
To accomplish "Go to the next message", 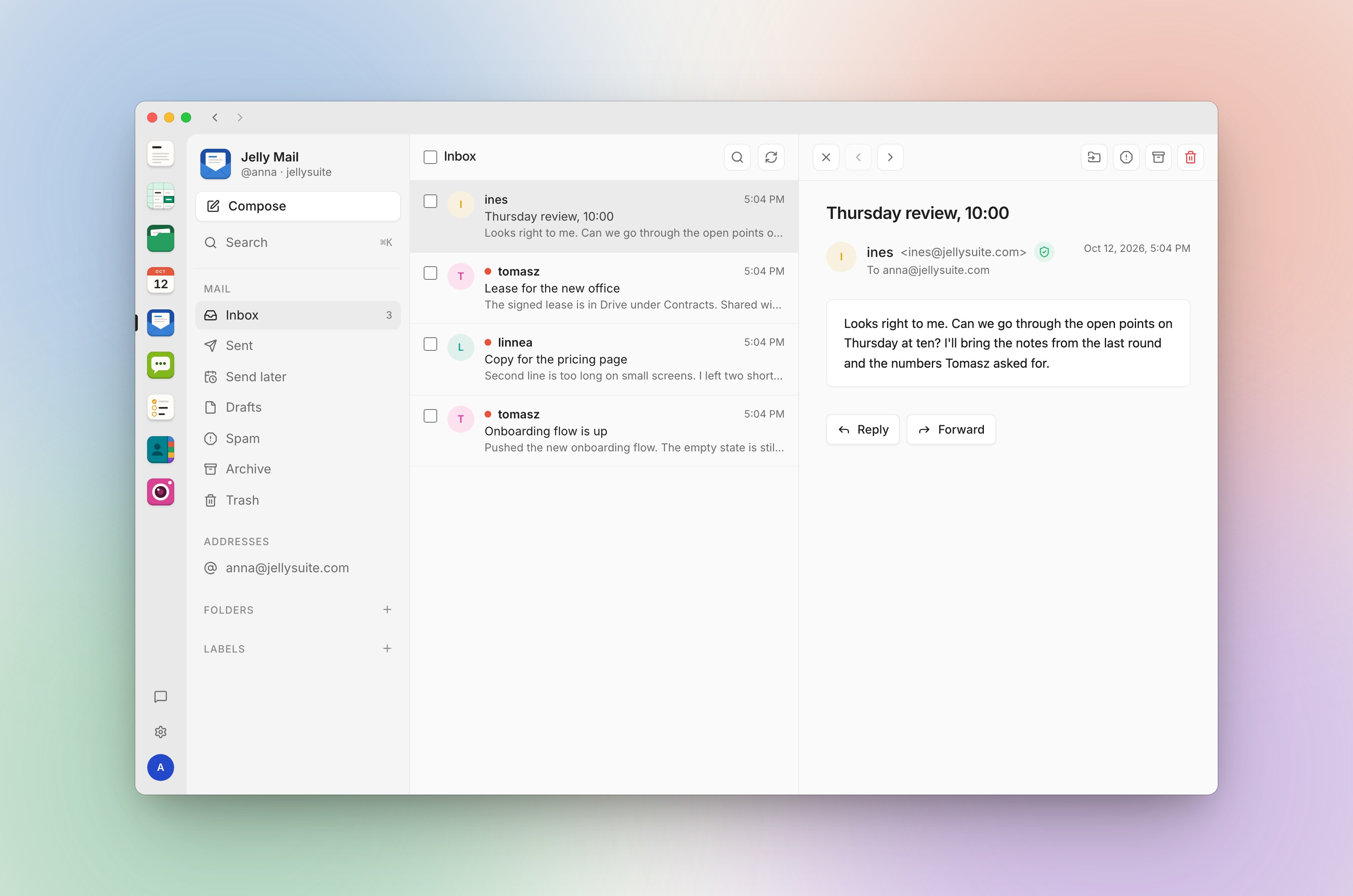I will point(890,157).
